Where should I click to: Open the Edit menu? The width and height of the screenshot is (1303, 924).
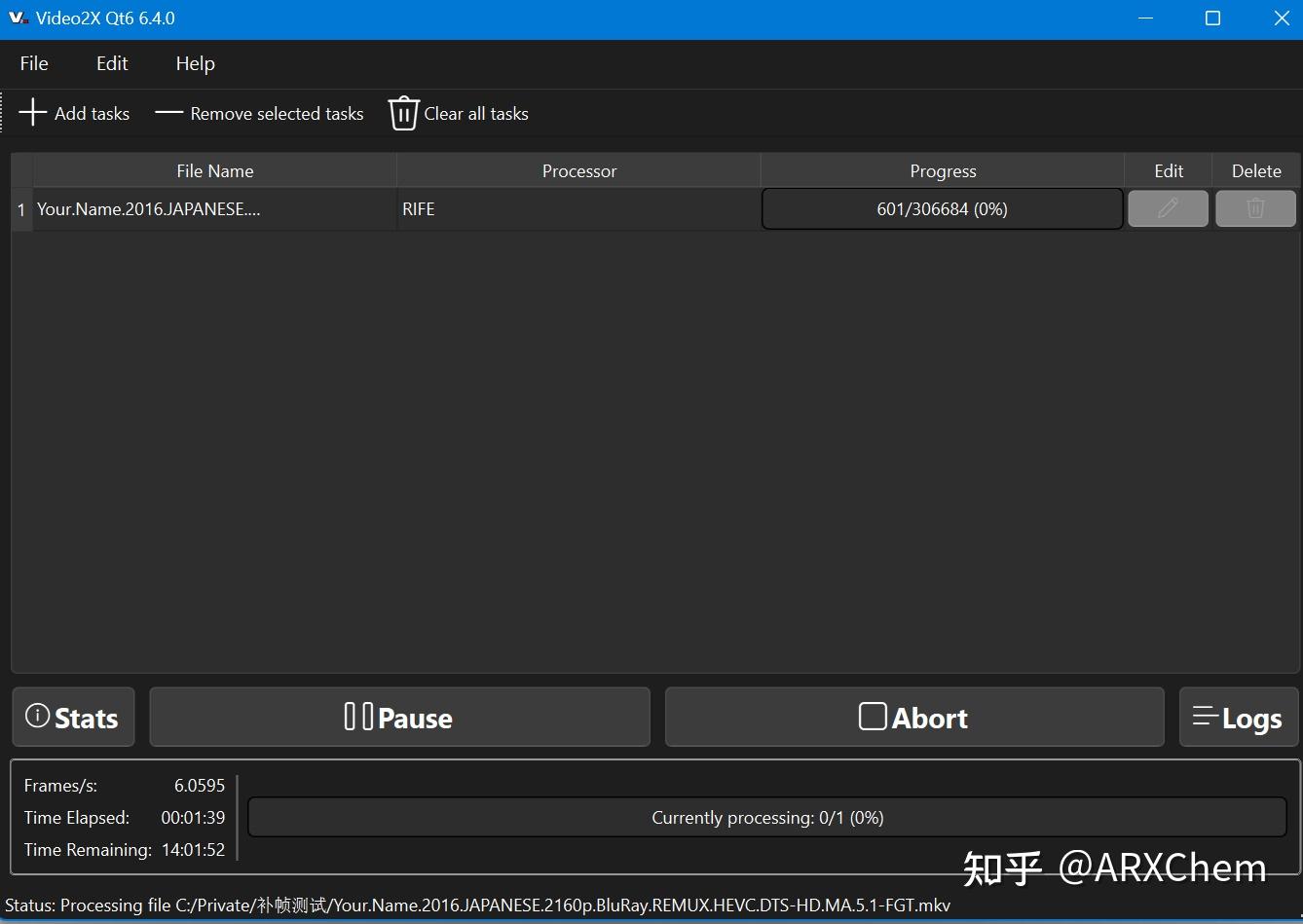click(111, 62)
